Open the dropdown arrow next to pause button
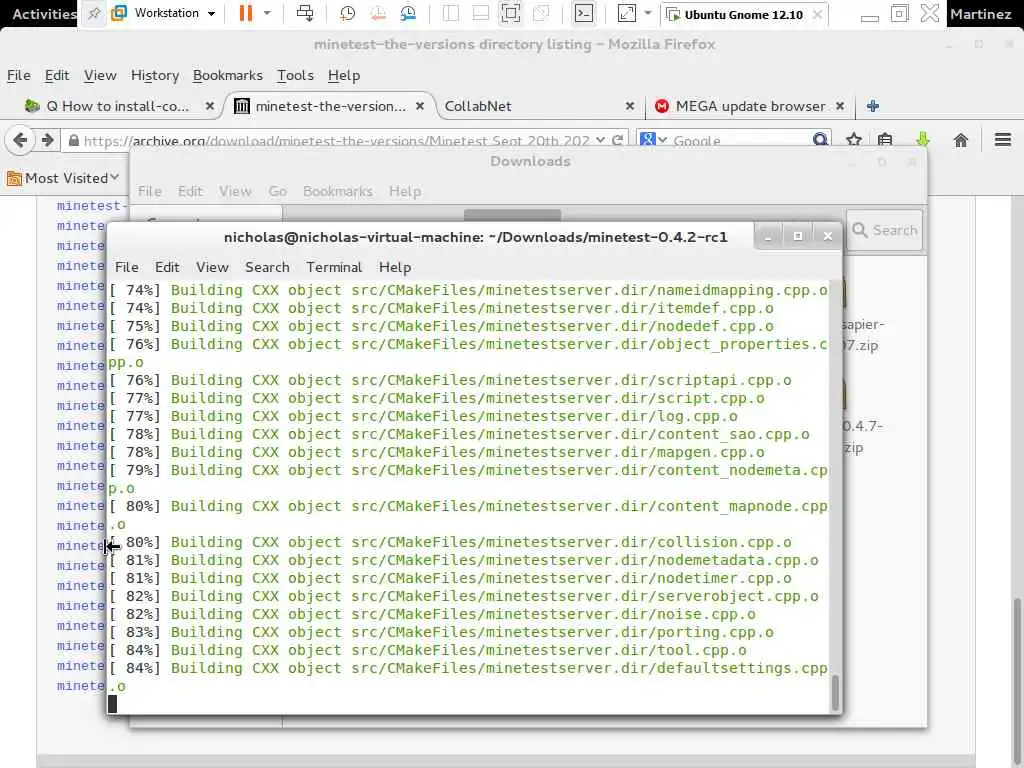The height and width of the screenshot is (768, 1024). (267, 13)
